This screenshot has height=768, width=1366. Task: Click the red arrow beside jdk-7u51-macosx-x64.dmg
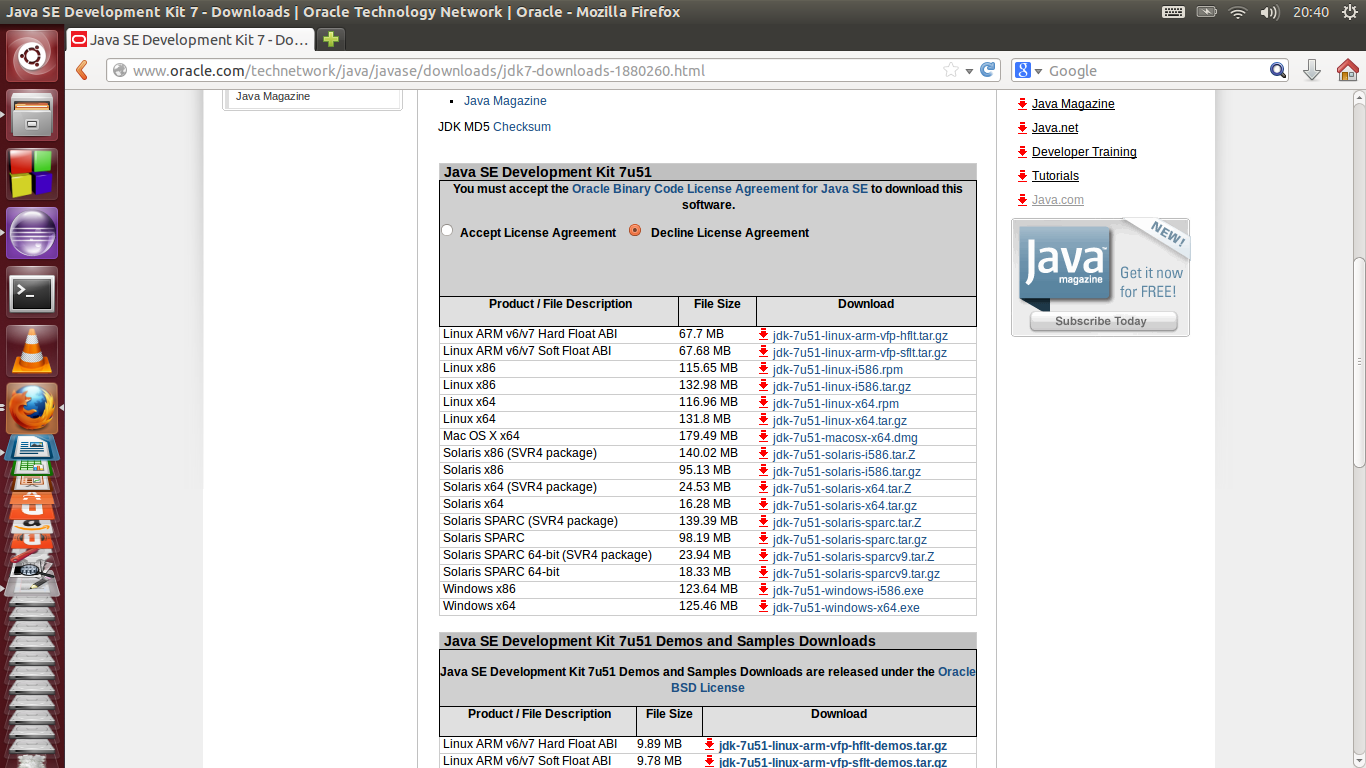(763, 436)
